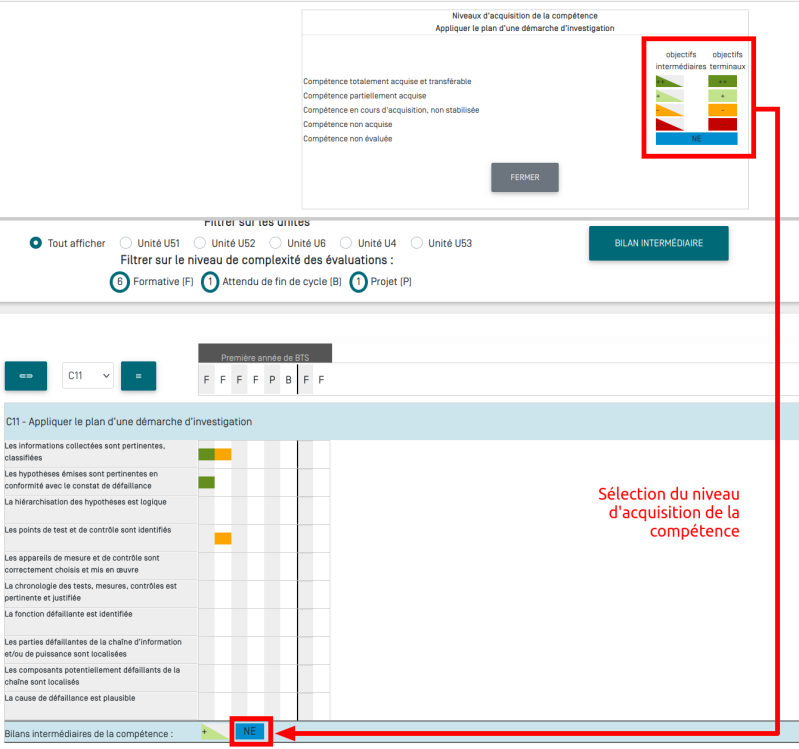Click the FERMER button
The image size is (799, 749).
click(524, 177)
